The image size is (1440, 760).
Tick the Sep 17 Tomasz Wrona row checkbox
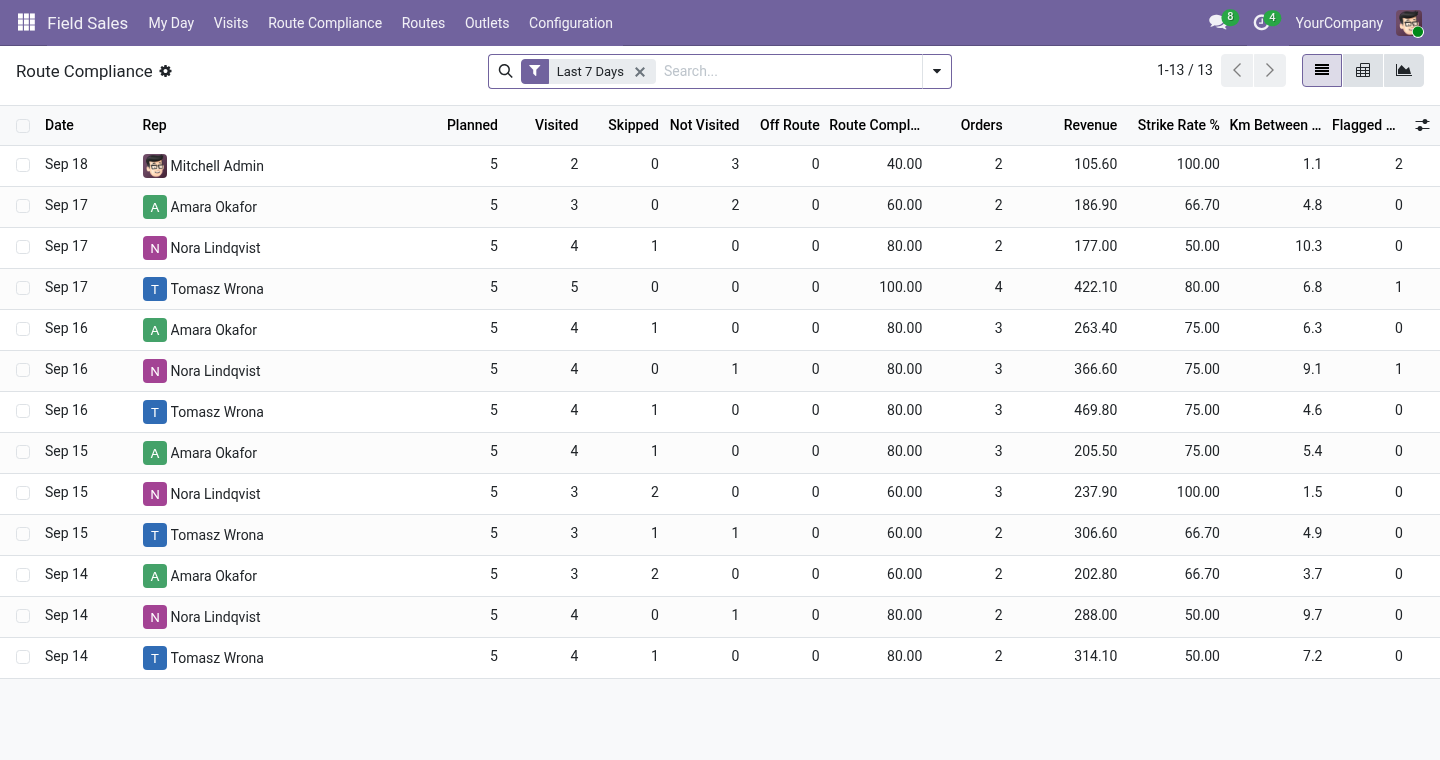(x=23, y=288)
